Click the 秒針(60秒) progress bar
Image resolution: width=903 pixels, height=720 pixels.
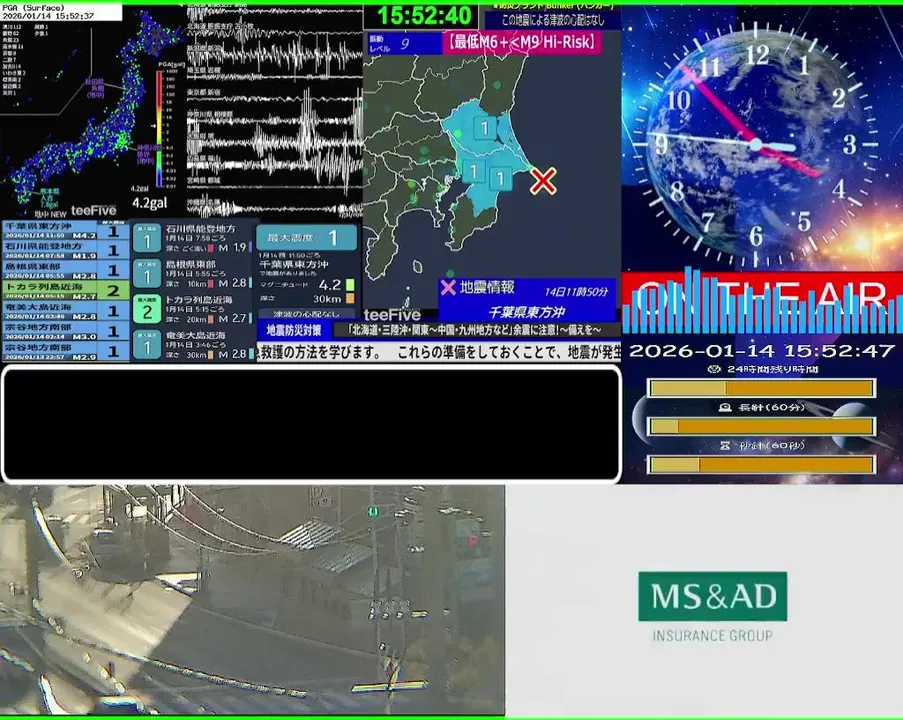[x=762, y=464]
